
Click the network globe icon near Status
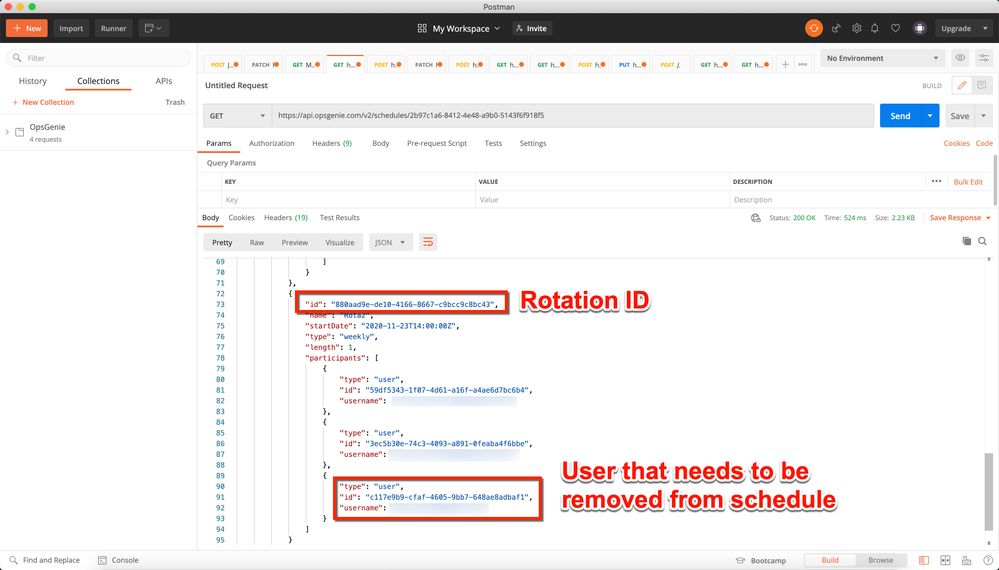click(x=756, y=218)
